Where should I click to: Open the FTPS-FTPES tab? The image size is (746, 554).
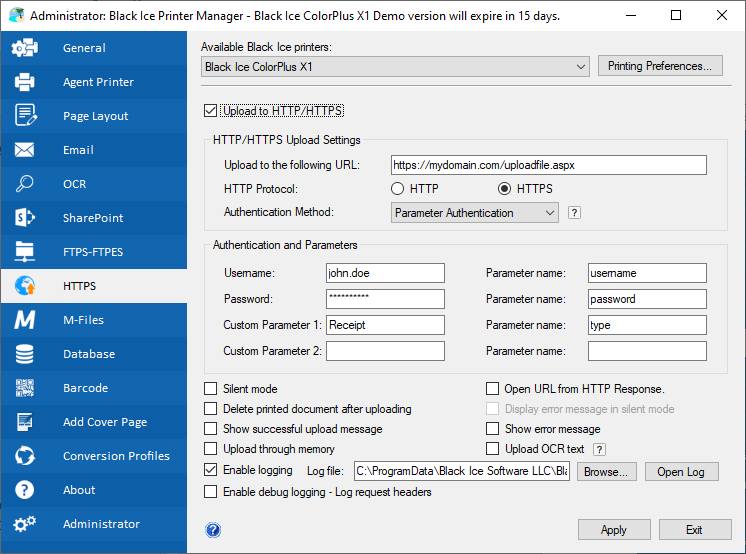[x=94, y=252]
